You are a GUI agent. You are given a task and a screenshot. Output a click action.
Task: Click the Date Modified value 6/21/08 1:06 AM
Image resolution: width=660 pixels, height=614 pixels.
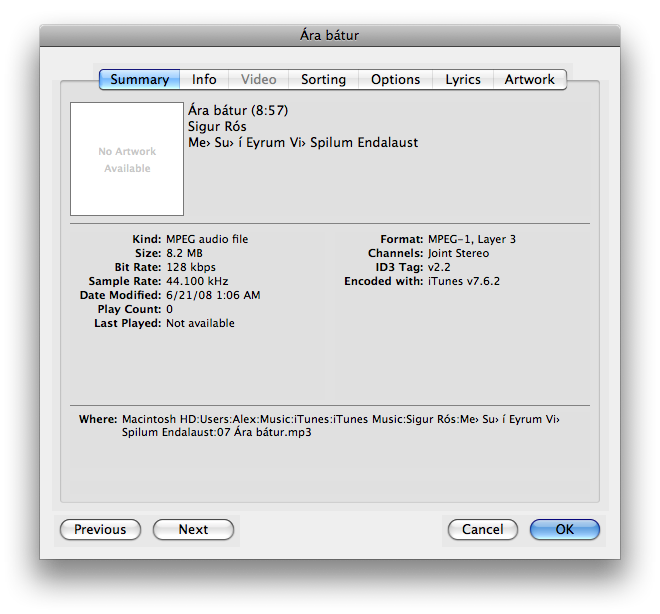pyautogui.click(x=213, y=295)
